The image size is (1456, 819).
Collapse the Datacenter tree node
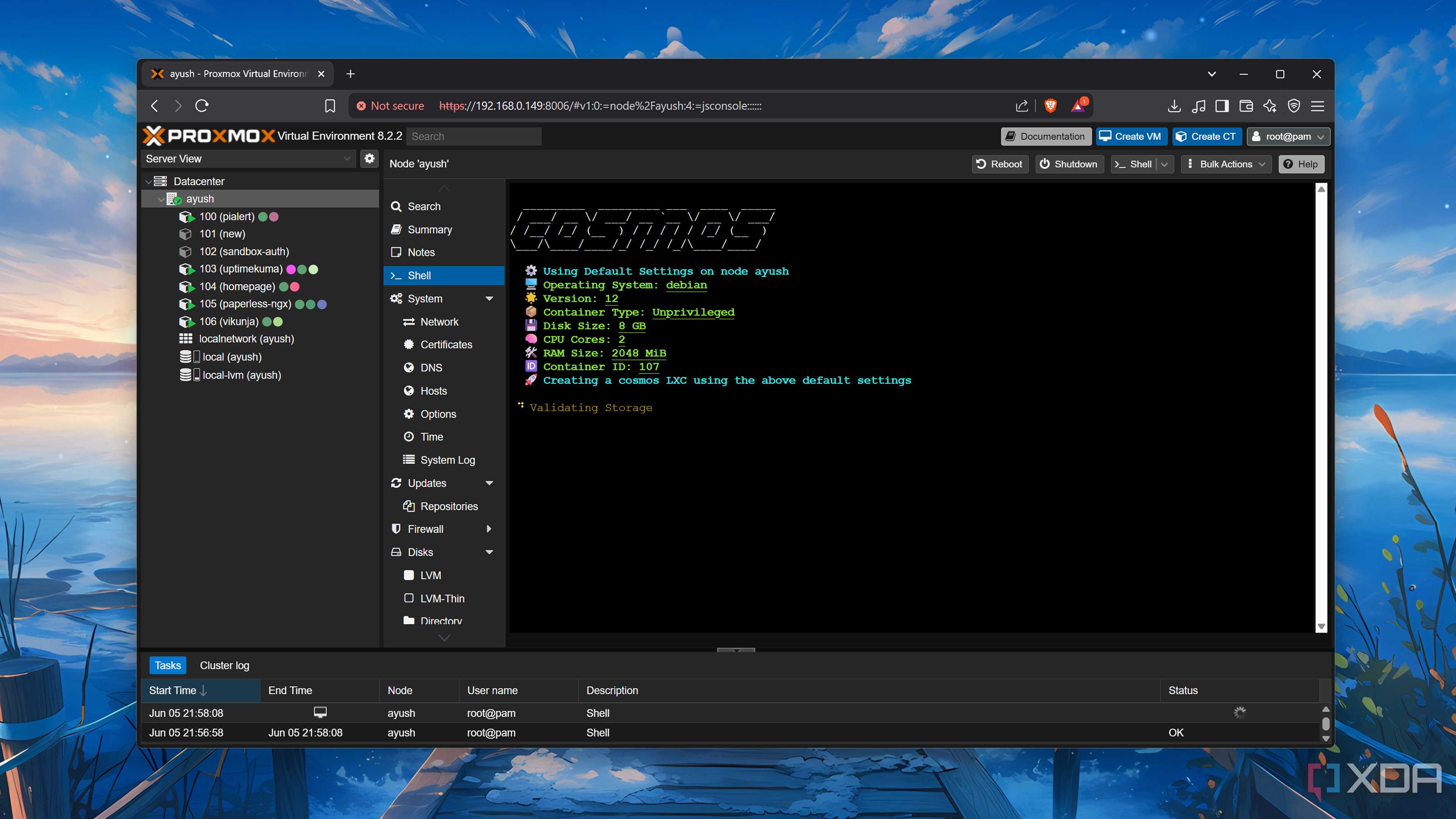[x=148, y=182]
